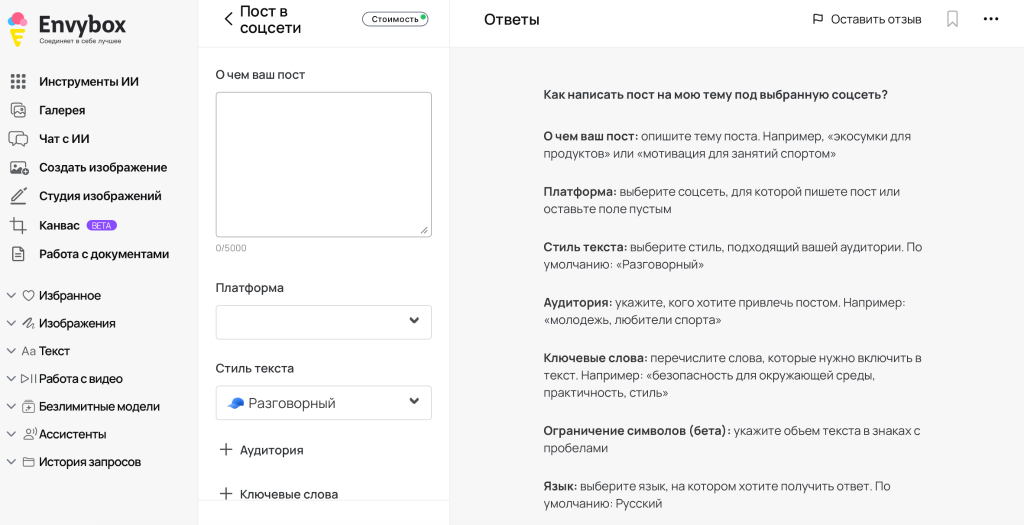Expand the Безлимитные модели chevron
Image resolution: width=1024 pixels, height=525 pixels.
[x=11, y=406]
